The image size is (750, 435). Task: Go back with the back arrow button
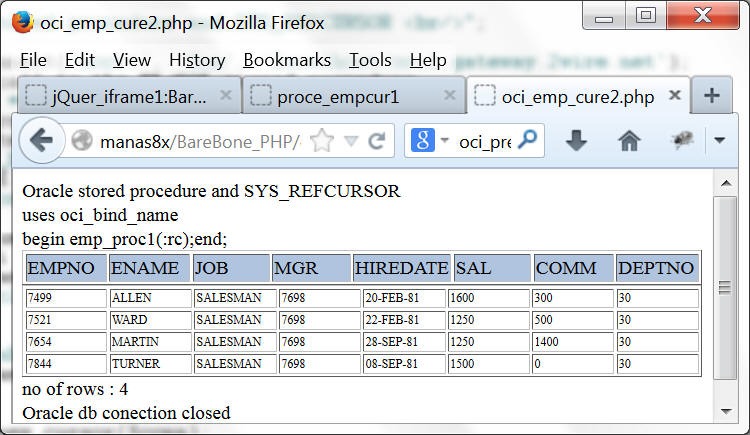click(x=42, y=141)
